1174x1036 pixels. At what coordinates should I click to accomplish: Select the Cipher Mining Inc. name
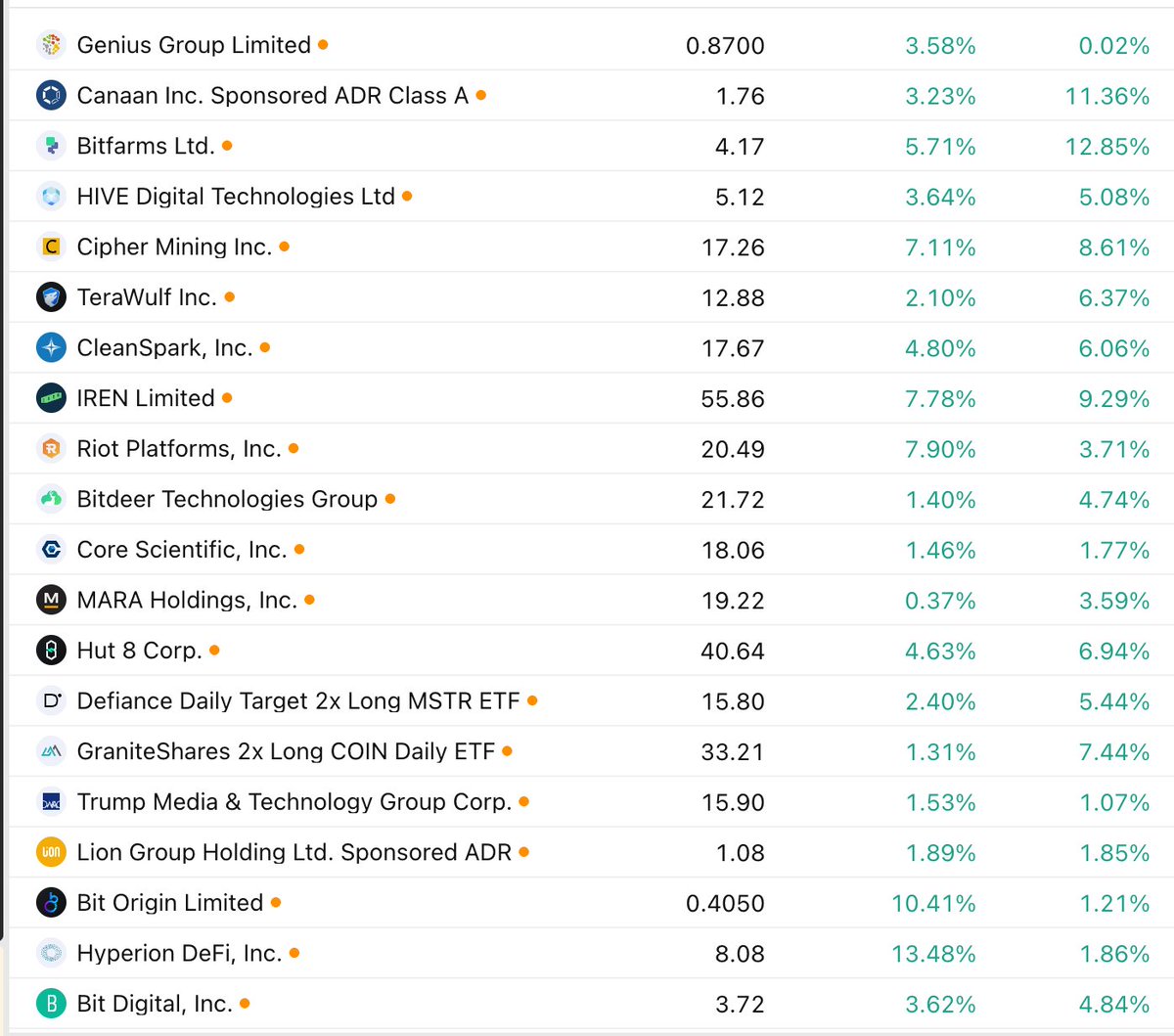point(174,248)
